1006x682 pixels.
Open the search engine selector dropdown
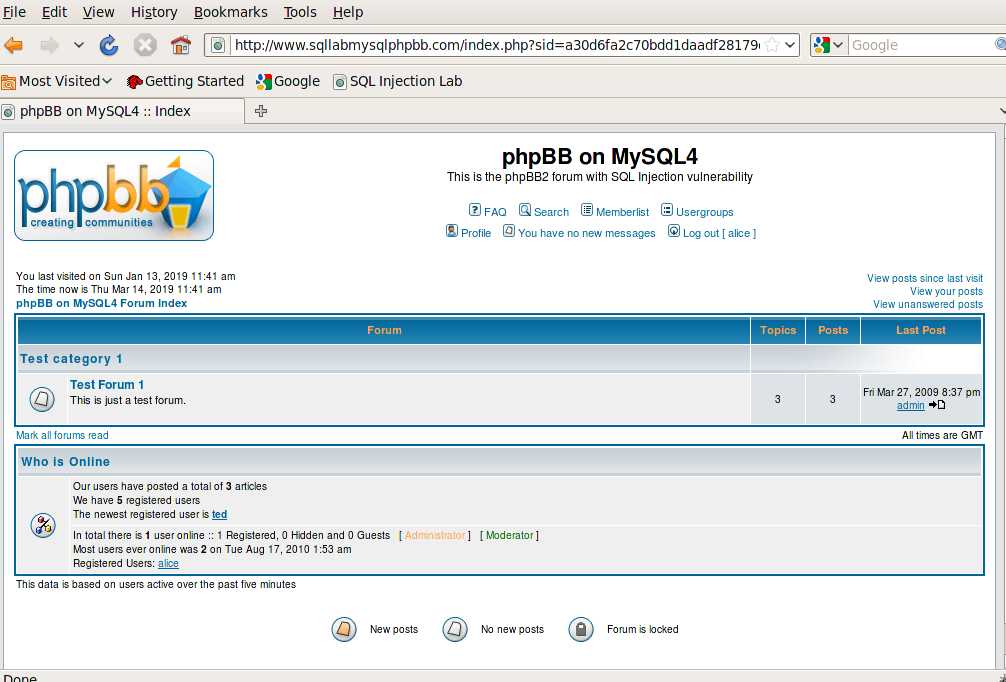coord(828,45)
